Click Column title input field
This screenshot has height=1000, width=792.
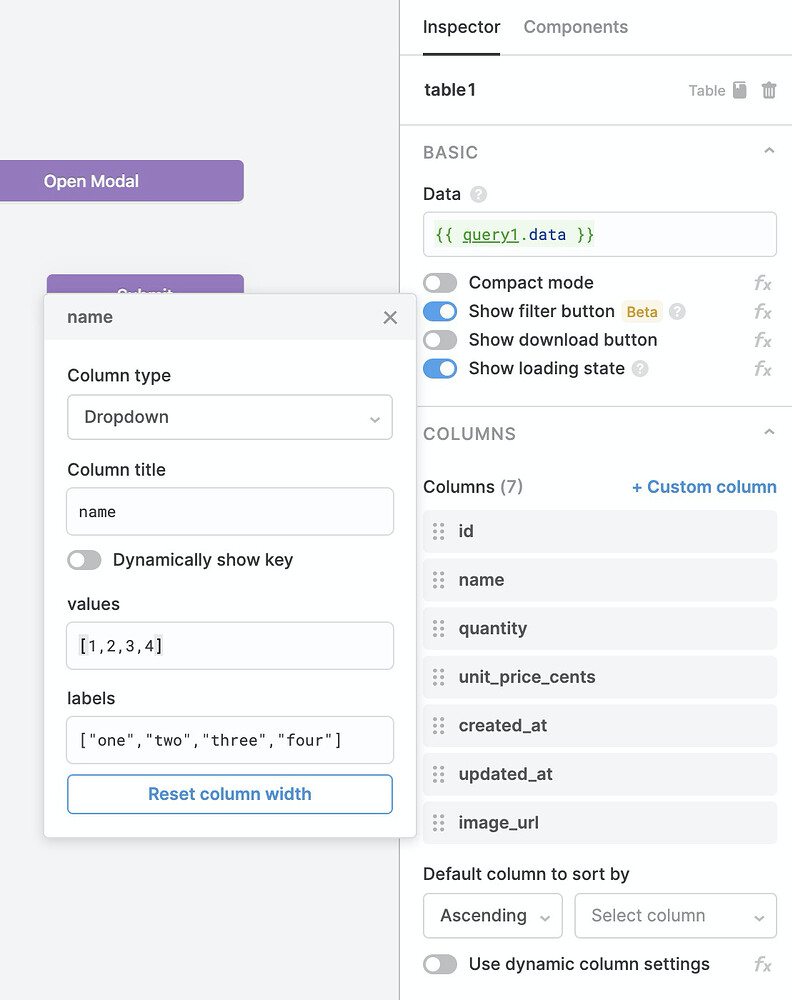pyautogui.click(x=230, y=511)
